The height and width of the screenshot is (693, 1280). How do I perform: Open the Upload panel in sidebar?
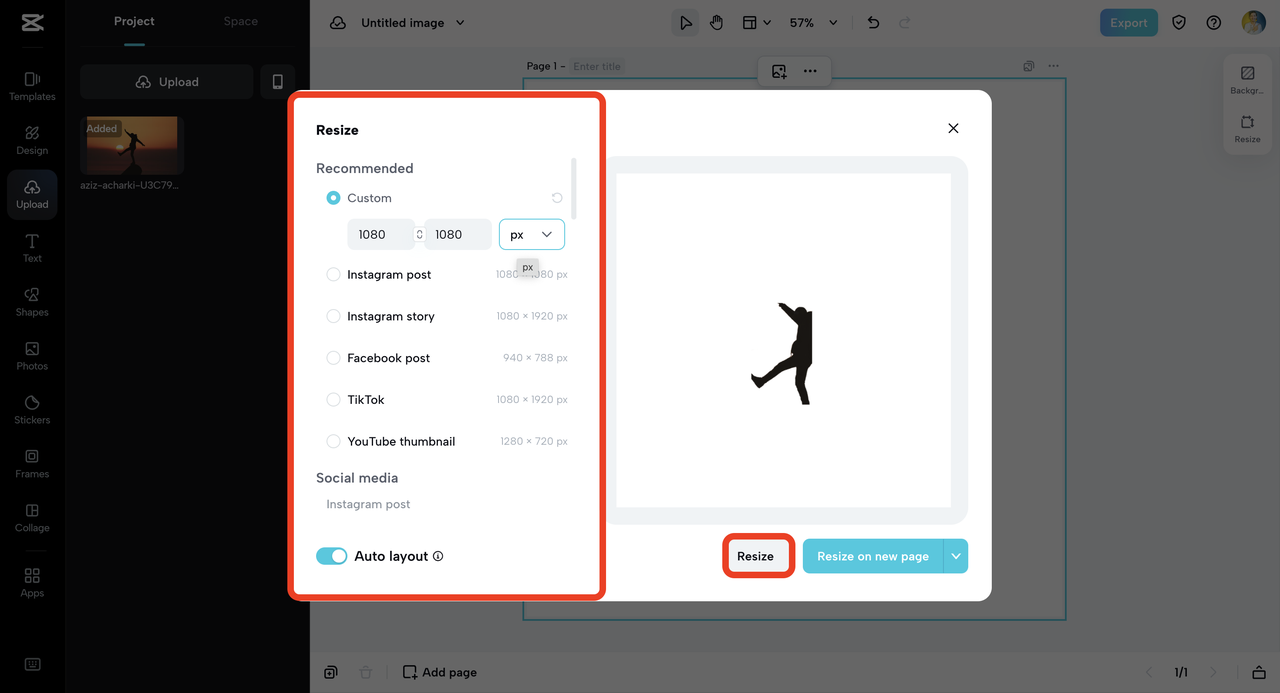[32, 194]
